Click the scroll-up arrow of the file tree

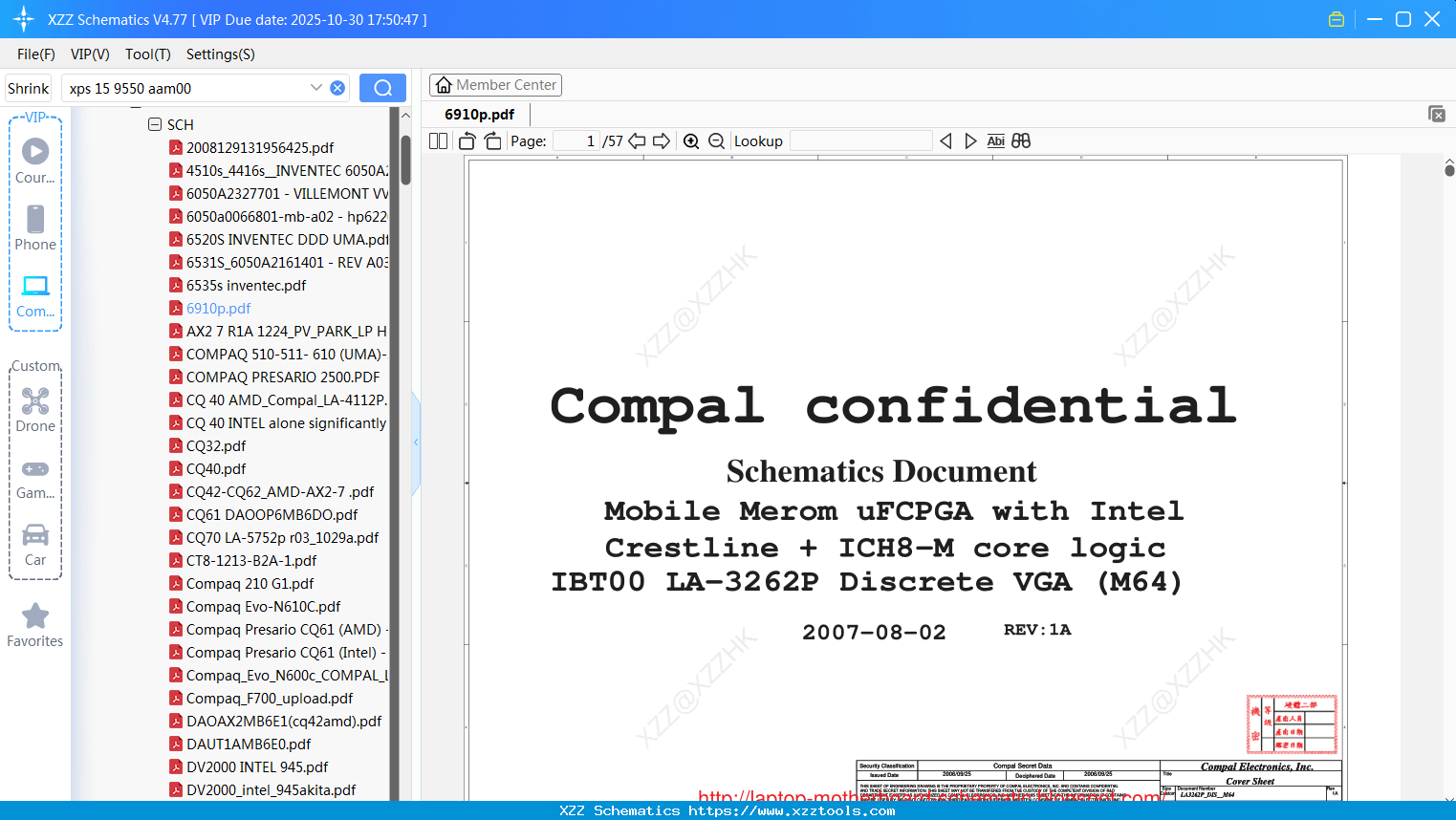pos(405,115)
